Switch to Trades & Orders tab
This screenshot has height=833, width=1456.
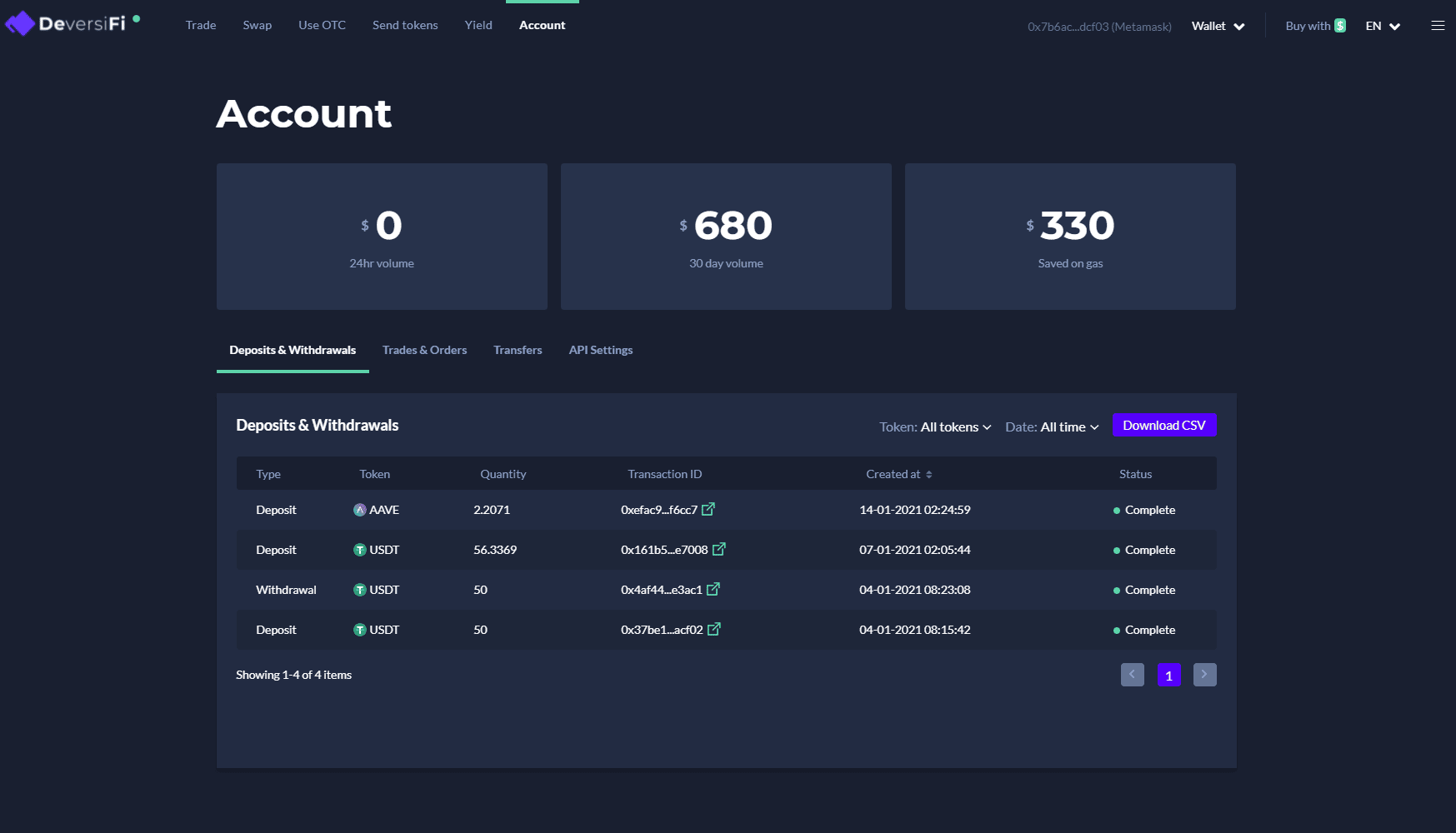(424, 350)
